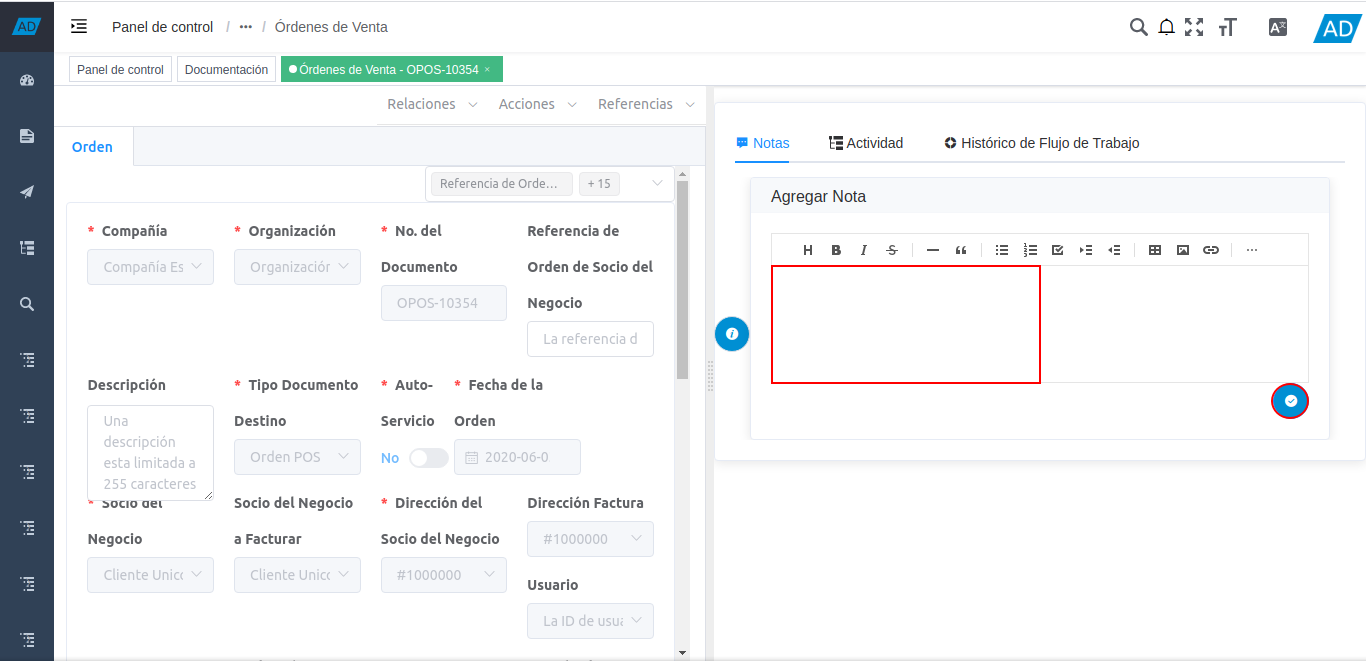The image size is (1366, 661).
Task: Click the Documentación button
Action: tap(226, 70)
